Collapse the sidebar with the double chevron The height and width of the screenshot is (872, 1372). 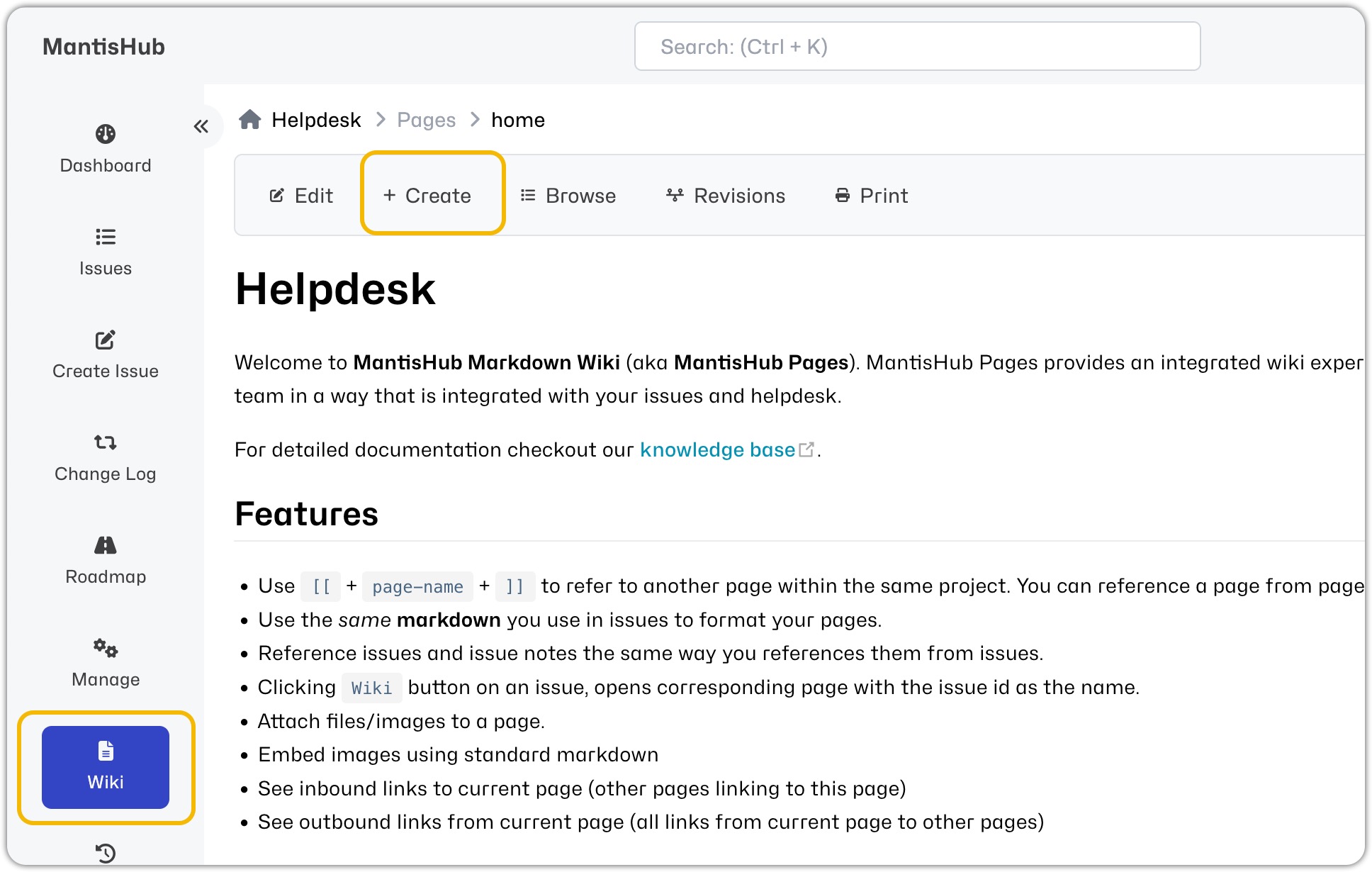201,126
